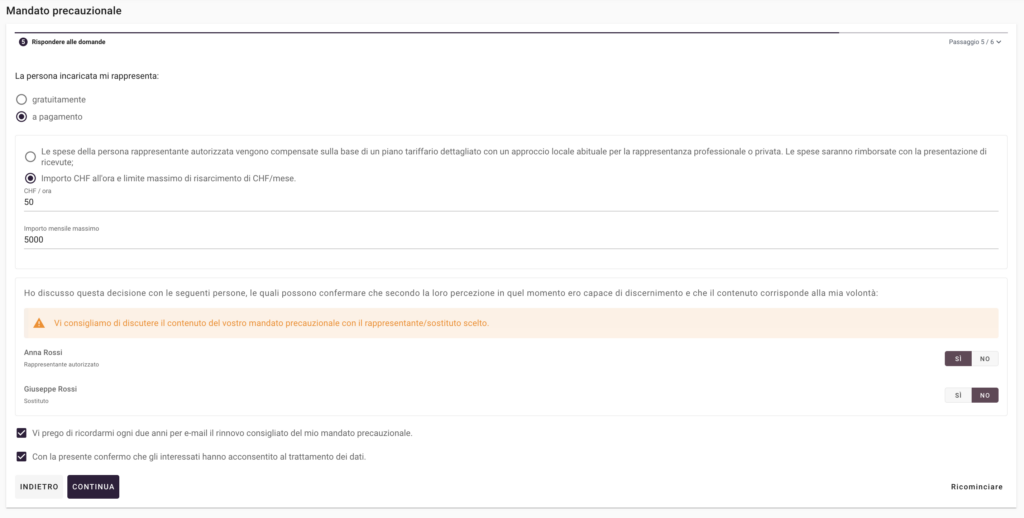Viewport: 1024px width, 518px height.
Task: Go back with the INDIETRO button
Action: (x=39, y=487)
